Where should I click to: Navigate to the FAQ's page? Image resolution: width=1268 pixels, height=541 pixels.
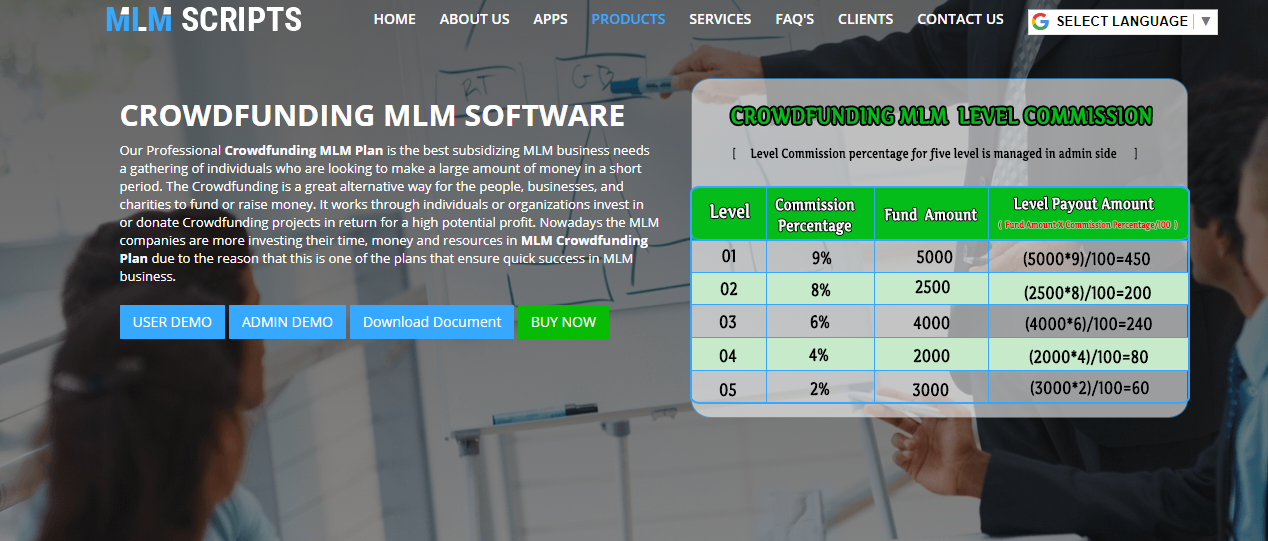point(794,19)
